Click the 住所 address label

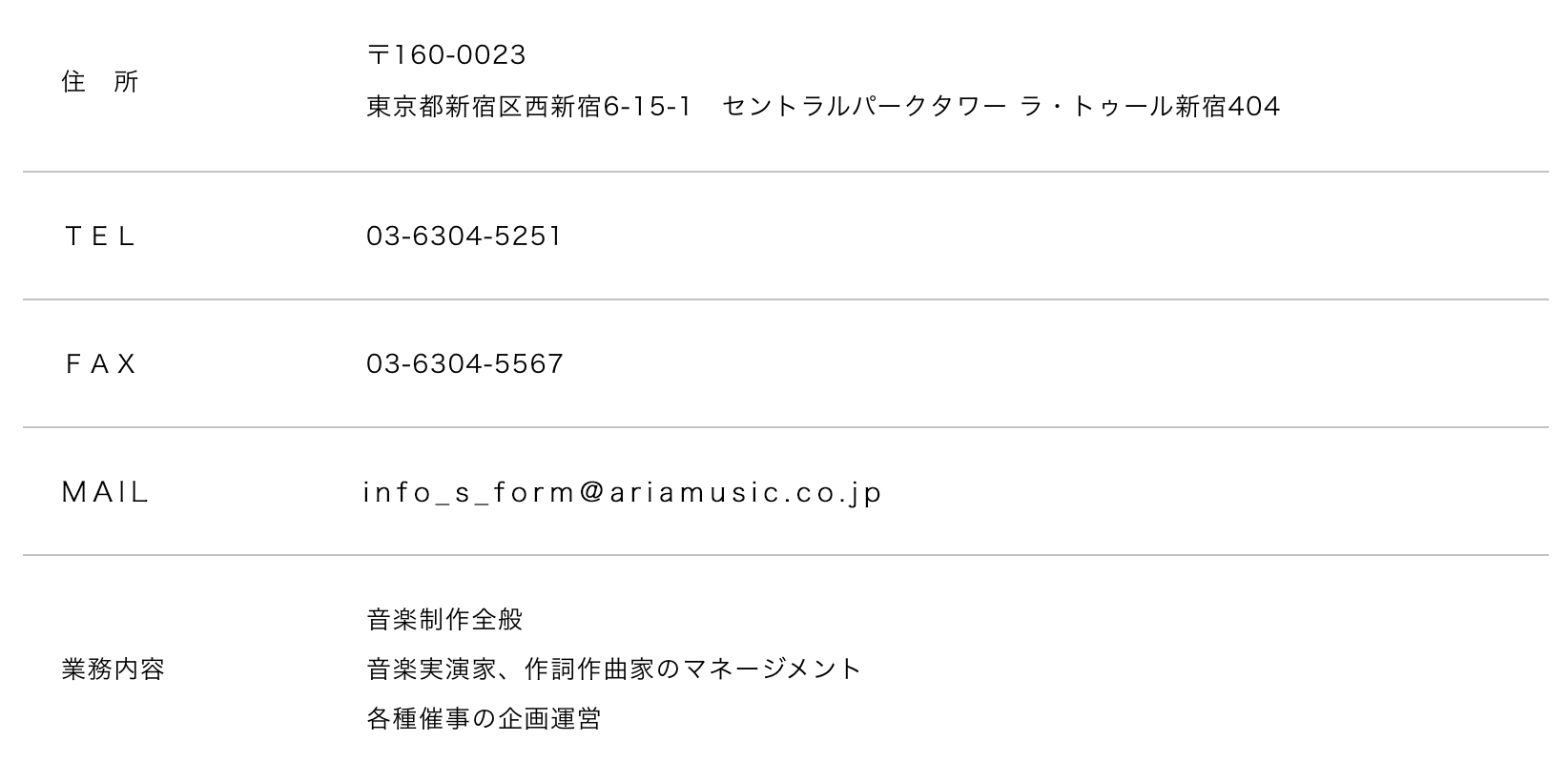[100, 82]
